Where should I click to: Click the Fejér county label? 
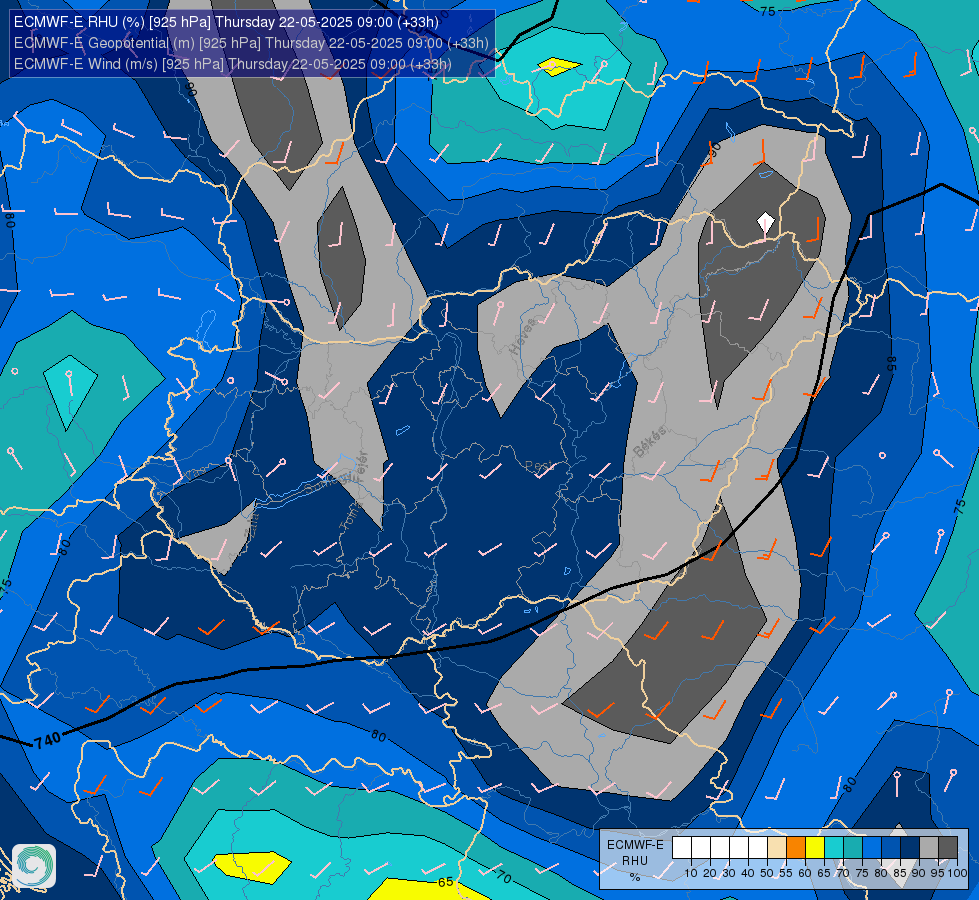362,467
